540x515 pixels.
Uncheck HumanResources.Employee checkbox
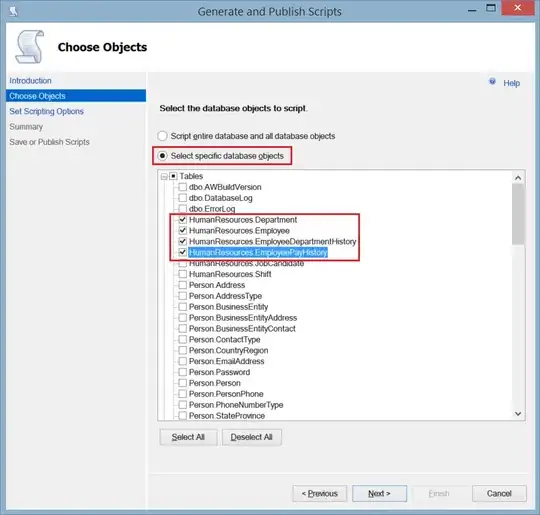coord(183,230)
